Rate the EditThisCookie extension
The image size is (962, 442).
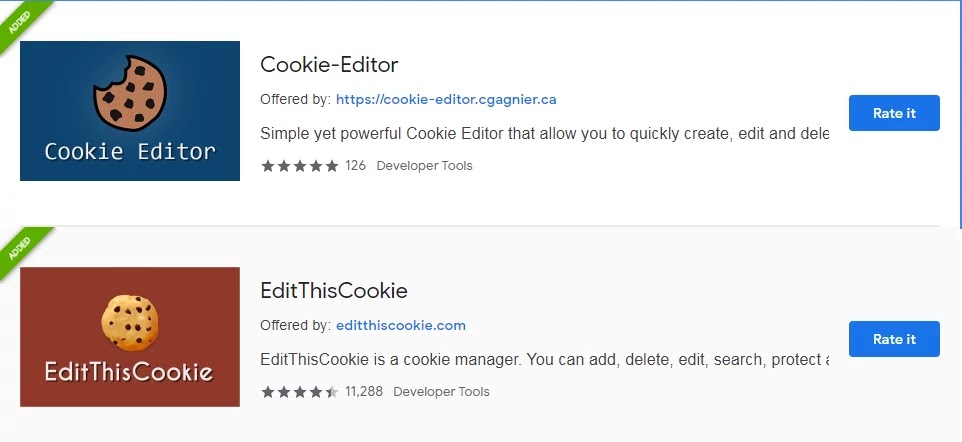pyautogui.click(x=894, y=339)
